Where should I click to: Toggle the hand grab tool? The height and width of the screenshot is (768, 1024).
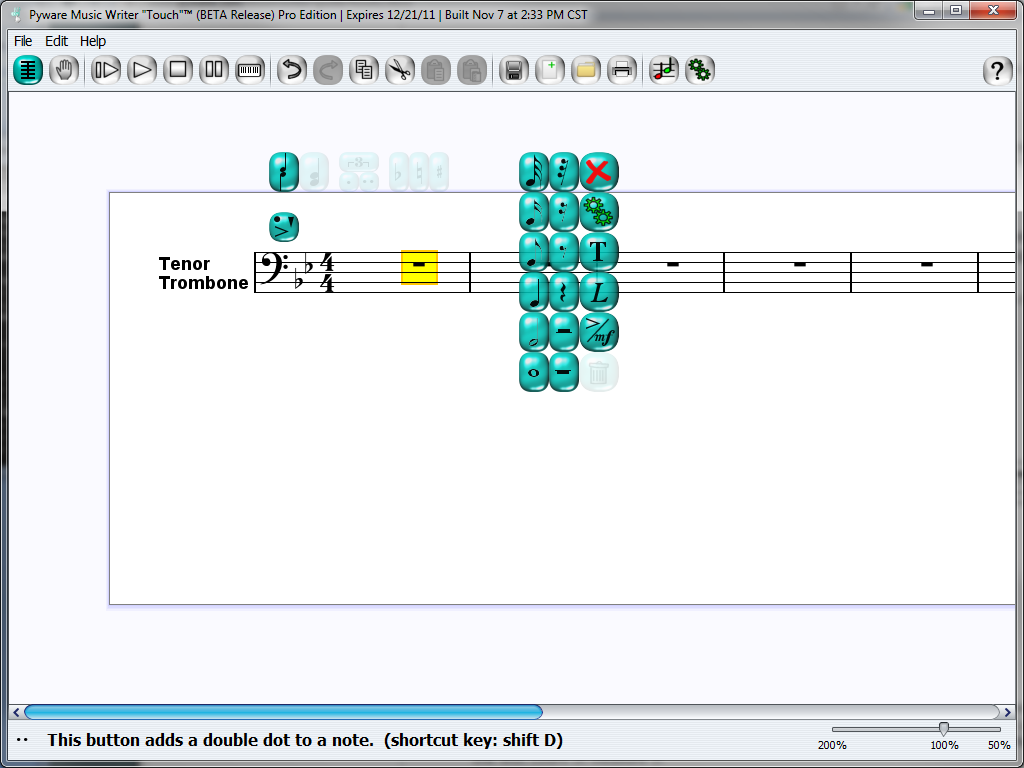(x=64, y=70)
